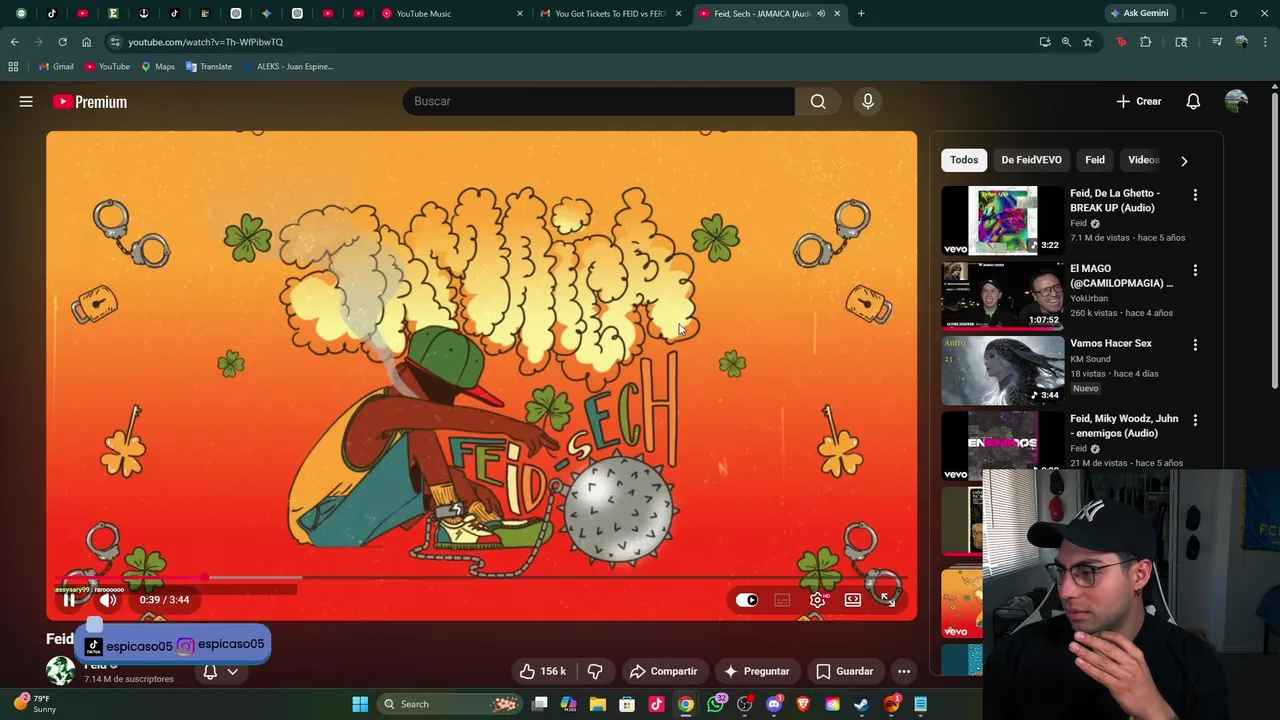This screenshot has width=1280, height=720.
Task: Seek on the video progress bar
Action: 480,577
